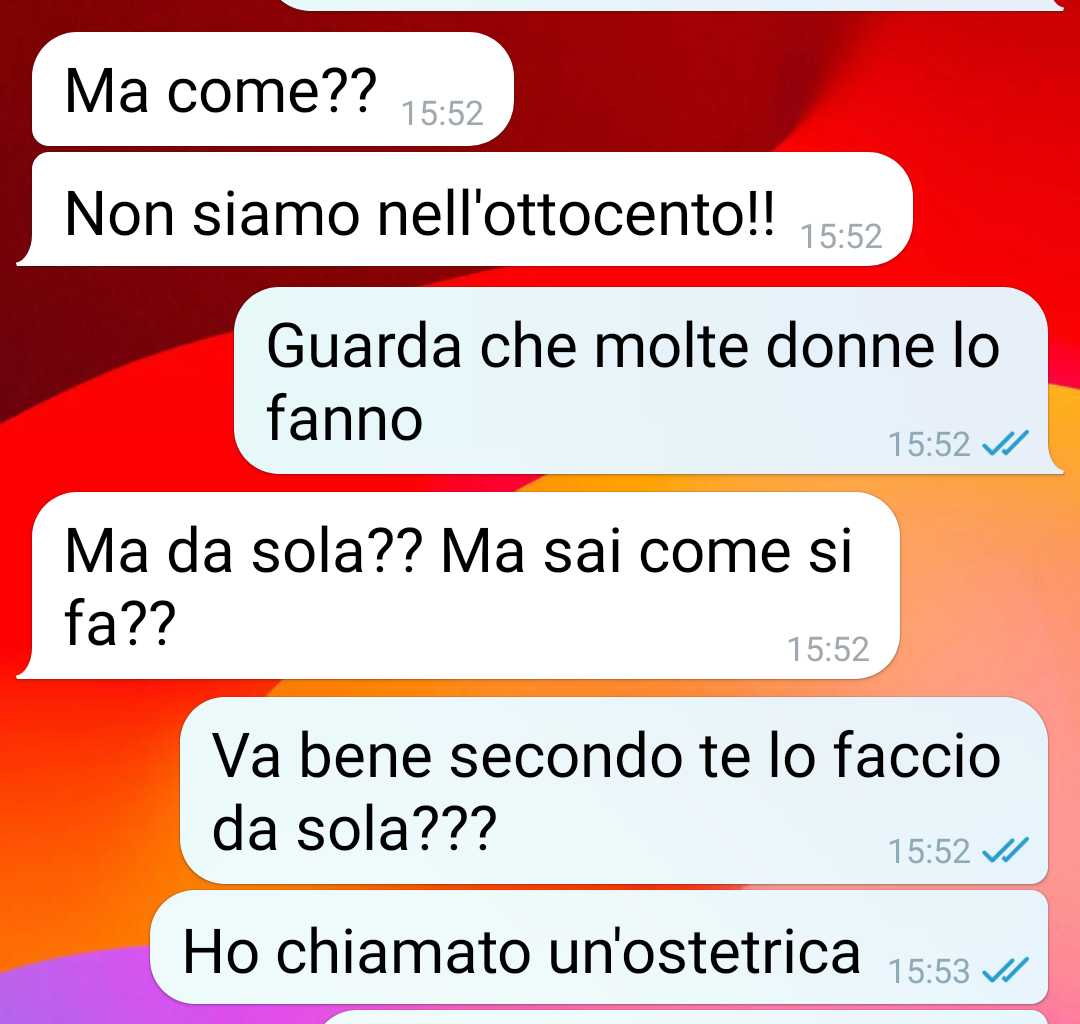Viewport: 1080px width, 1024px height.
Task: Click the double check icon beside 15:53
Action: tap(1005, 971)
